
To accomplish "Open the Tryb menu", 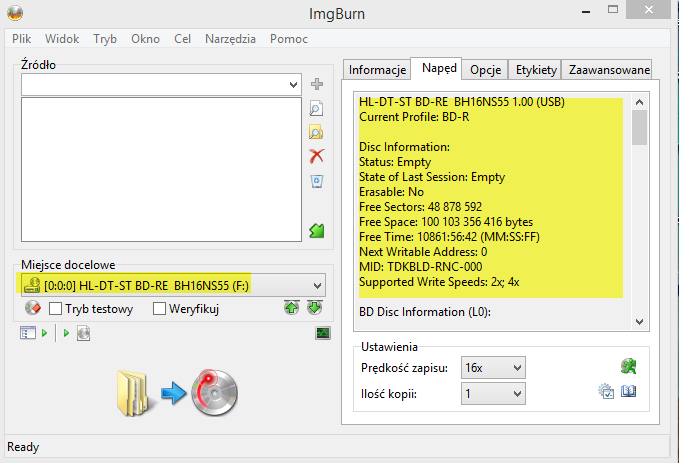I will click(x=105, y=39).
